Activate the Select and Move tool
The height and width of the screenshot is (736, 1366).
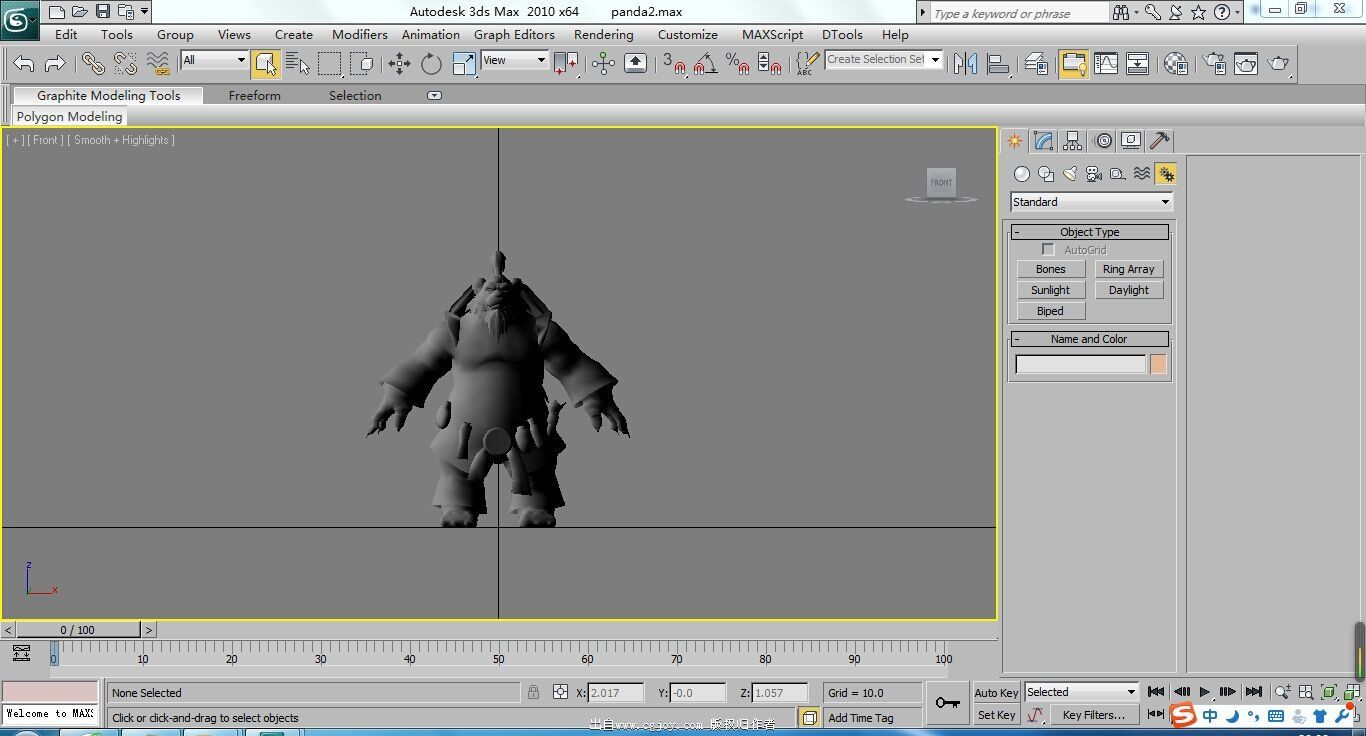click(x=399, y=64)
